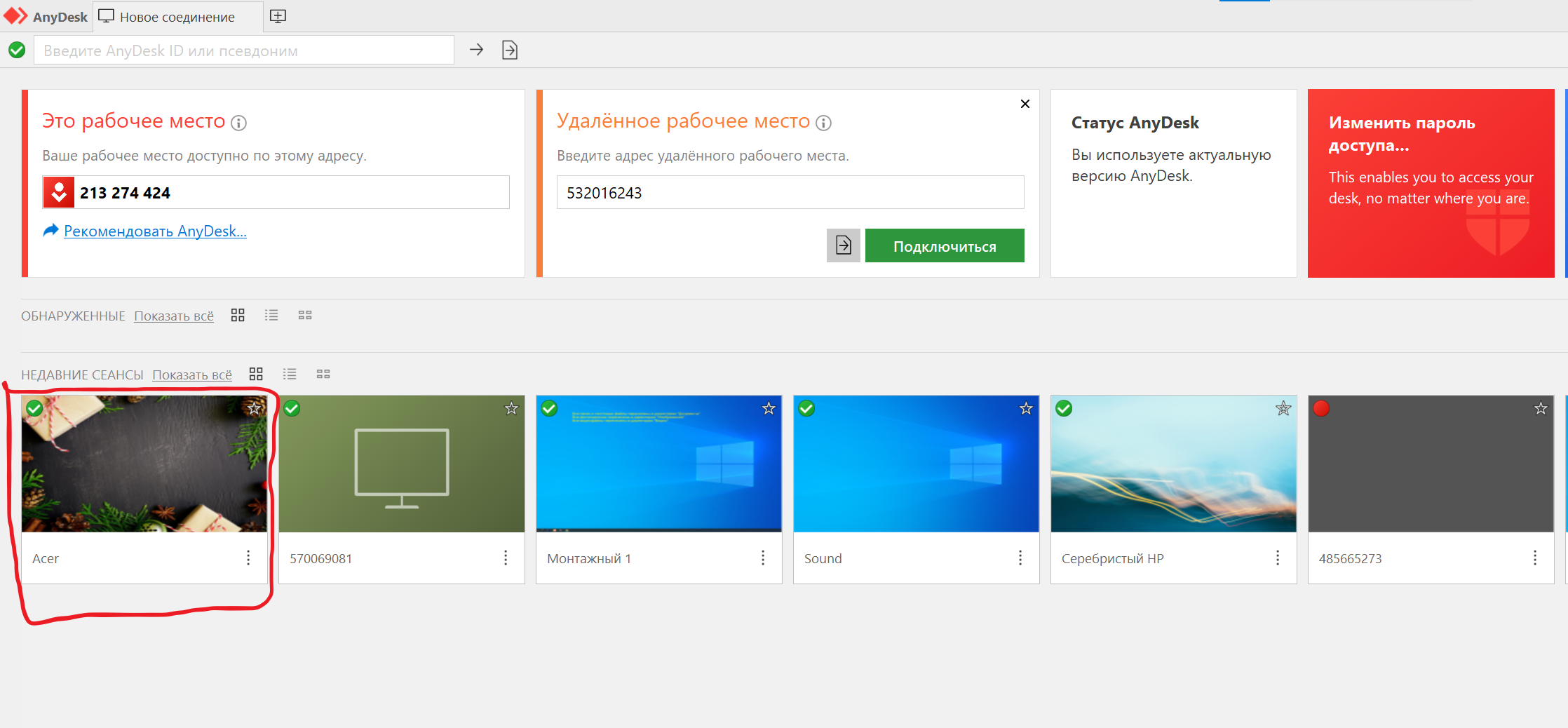1568x728 pixels.
Task: Click the 570069081 session name label
Action: coord(321,558)
